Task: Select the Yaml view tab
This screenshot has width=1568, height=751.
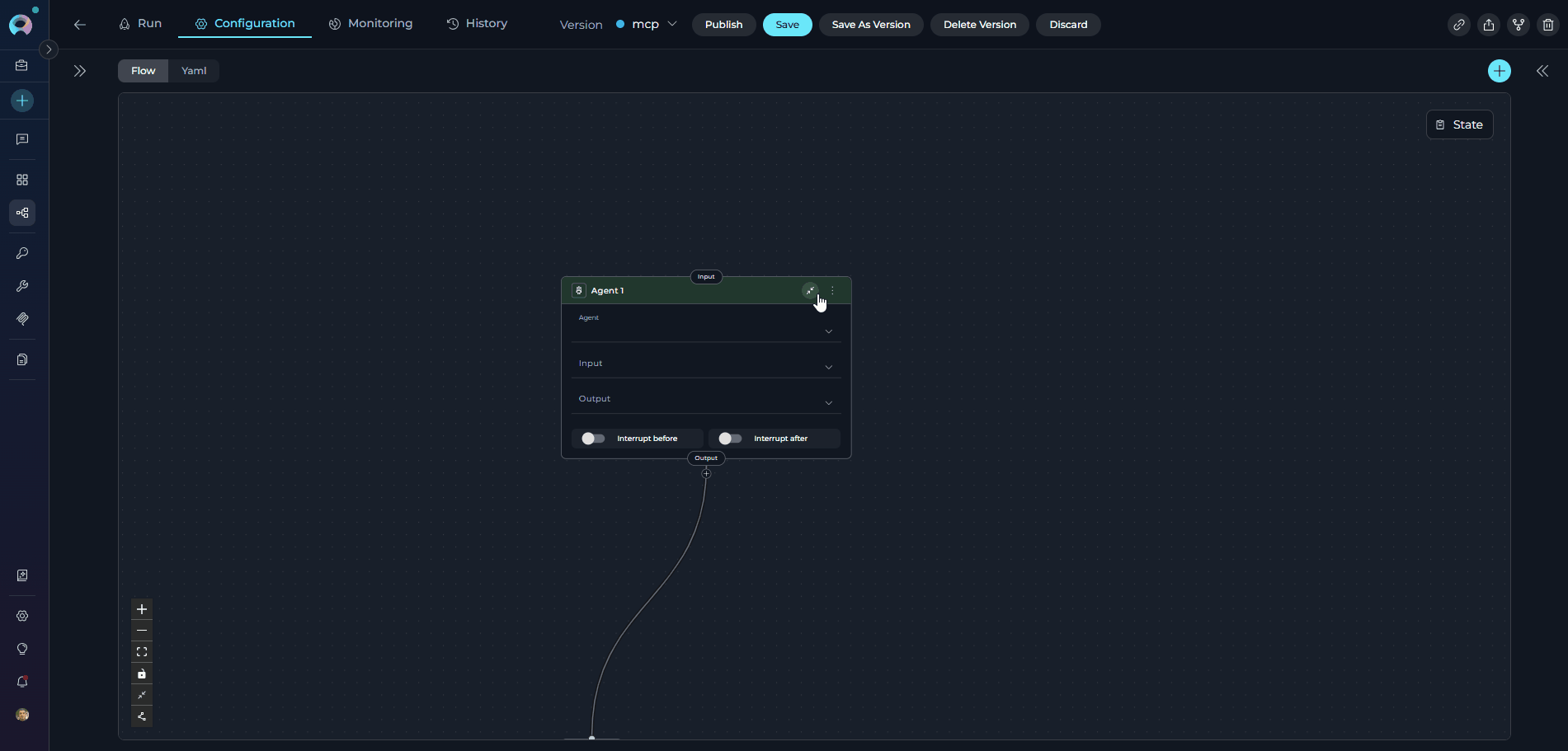Action: coord(194,71)
